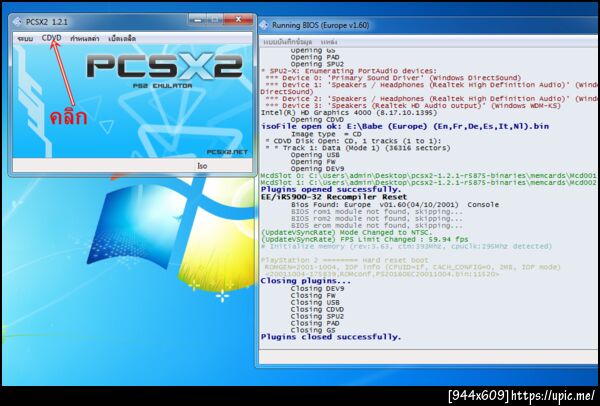Click the 'isoFile open ok' console line
The width and height of the screenshot is (600, 406).
click(405, 126)
